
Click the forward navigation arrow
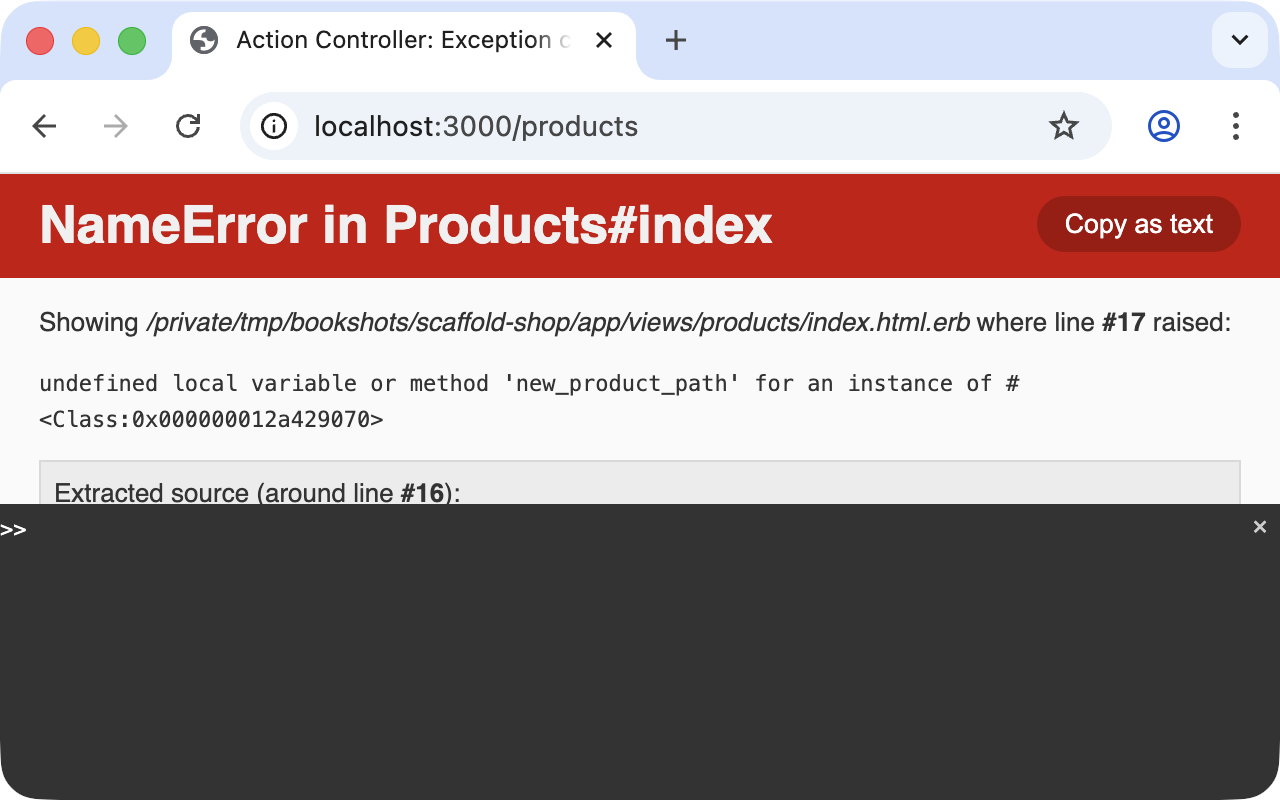click(115, 126)
